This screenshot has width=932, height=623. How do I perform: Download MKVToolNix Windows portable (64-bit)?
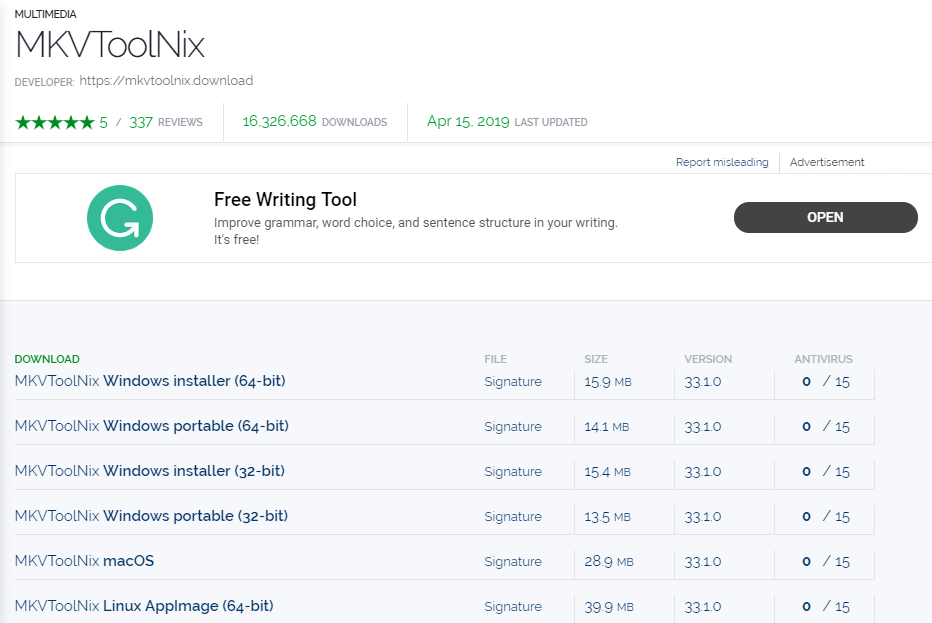[x=152, y=426]
